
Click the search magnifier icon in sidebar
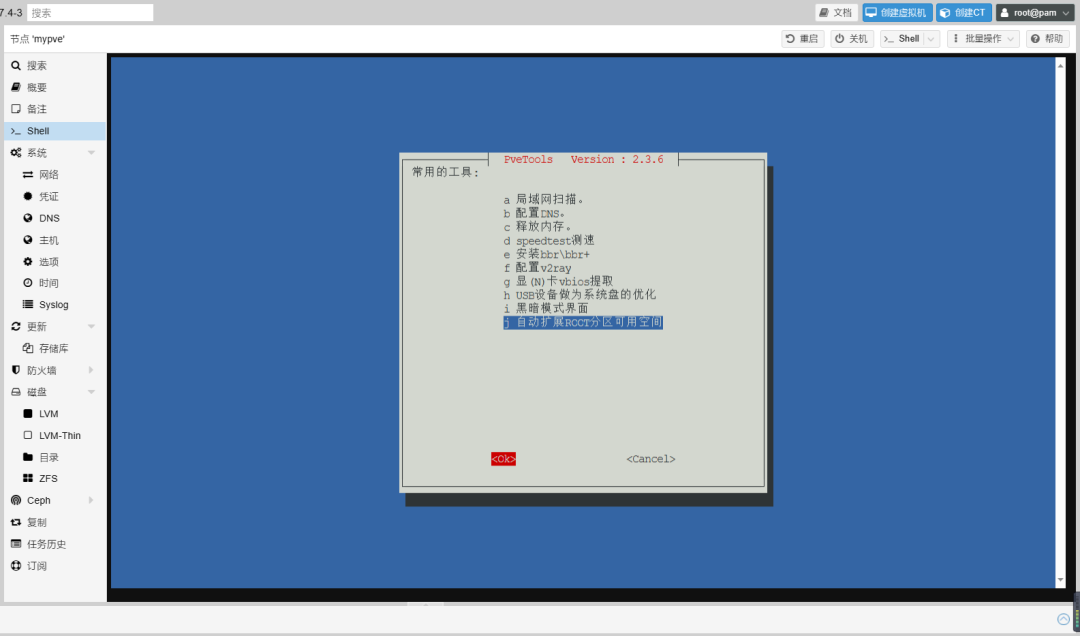tap(16, 65)
